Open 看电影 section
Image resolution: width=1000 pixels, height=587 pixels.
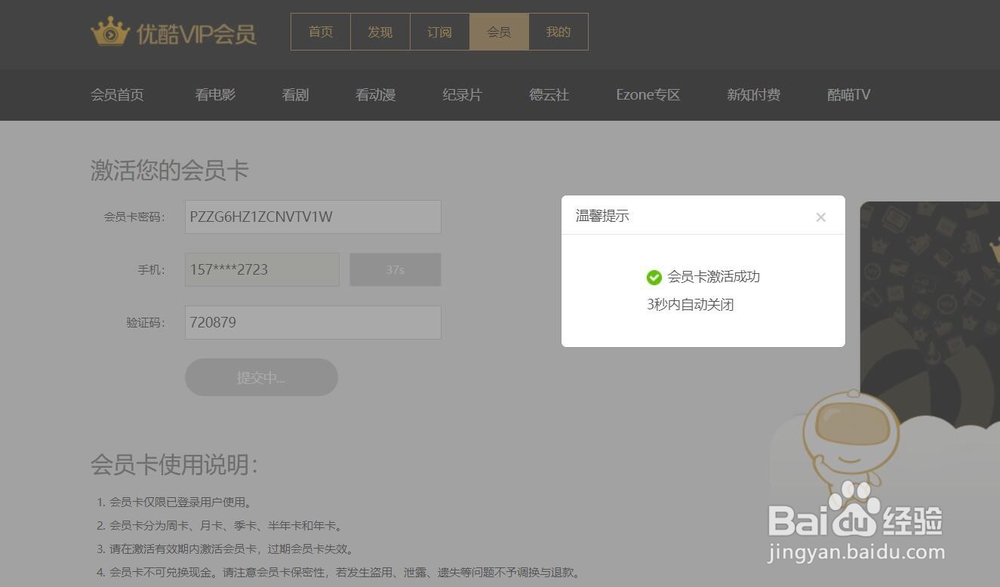coord(215,95)
